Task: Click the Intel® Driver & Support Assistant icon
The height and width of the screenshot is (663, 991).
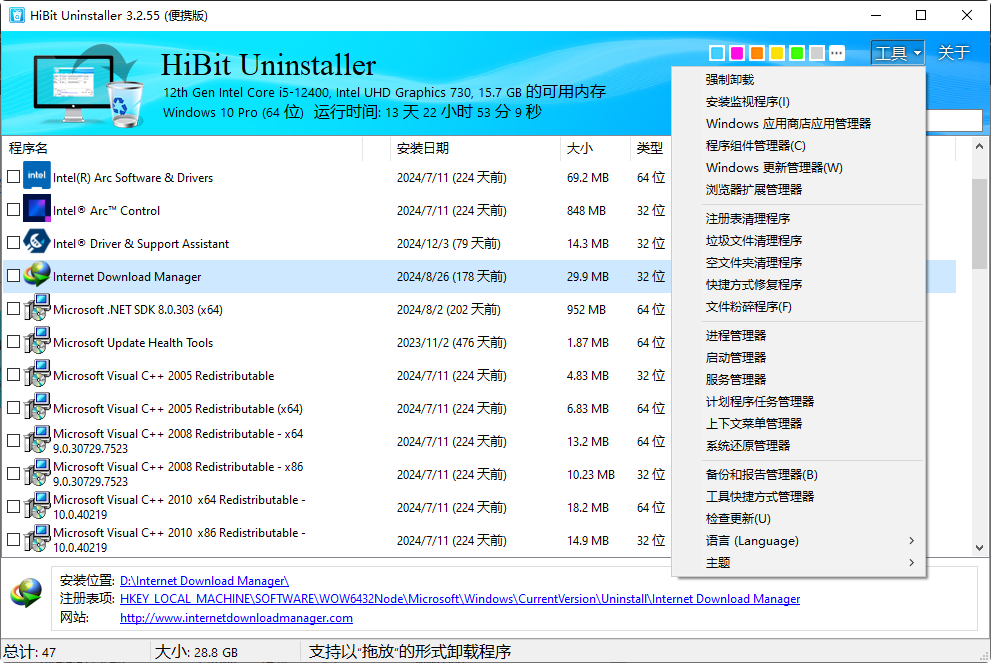Action: (37, 243)
